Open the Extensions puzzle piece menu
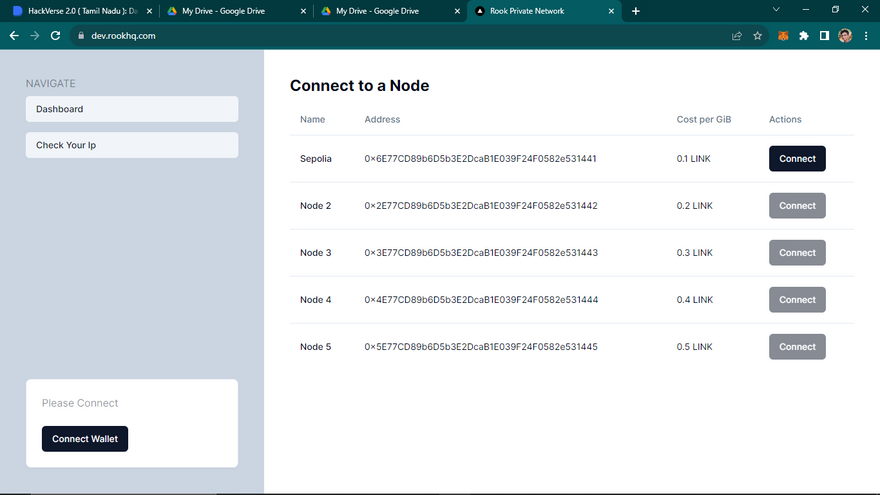The height and width of the screenshot is (495, 880). click(x=804, y=35)
